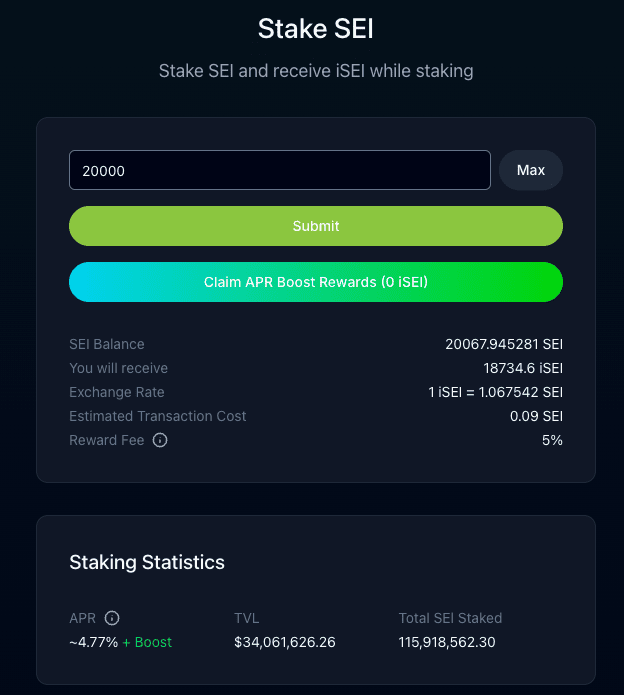Click the Exchange Rate label
The image size is (624, 695).
[117, 392]
